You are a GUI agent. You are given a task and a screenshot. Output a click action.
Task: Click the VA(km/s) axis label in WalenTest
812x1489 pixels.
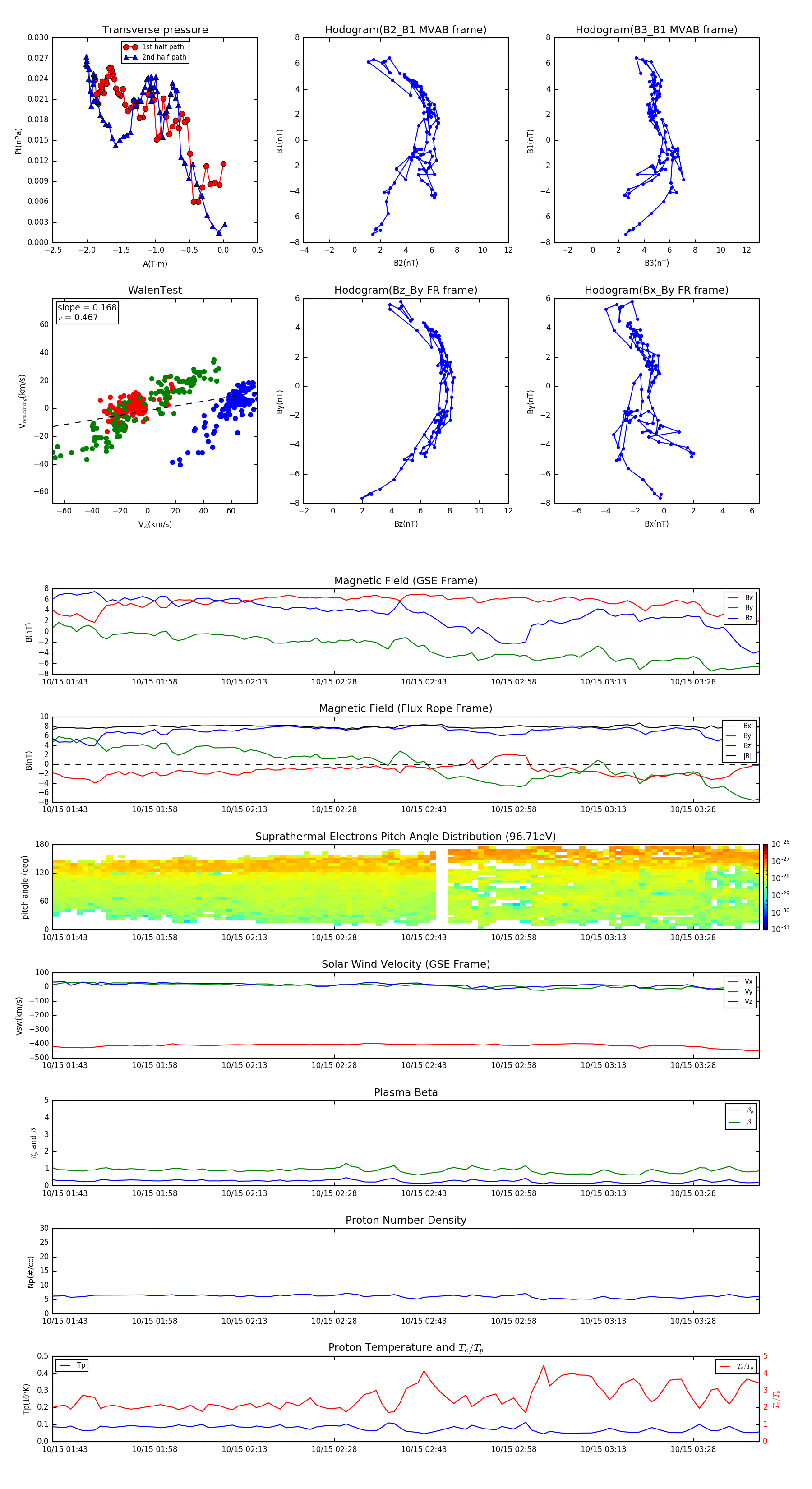tap(155, 524)
